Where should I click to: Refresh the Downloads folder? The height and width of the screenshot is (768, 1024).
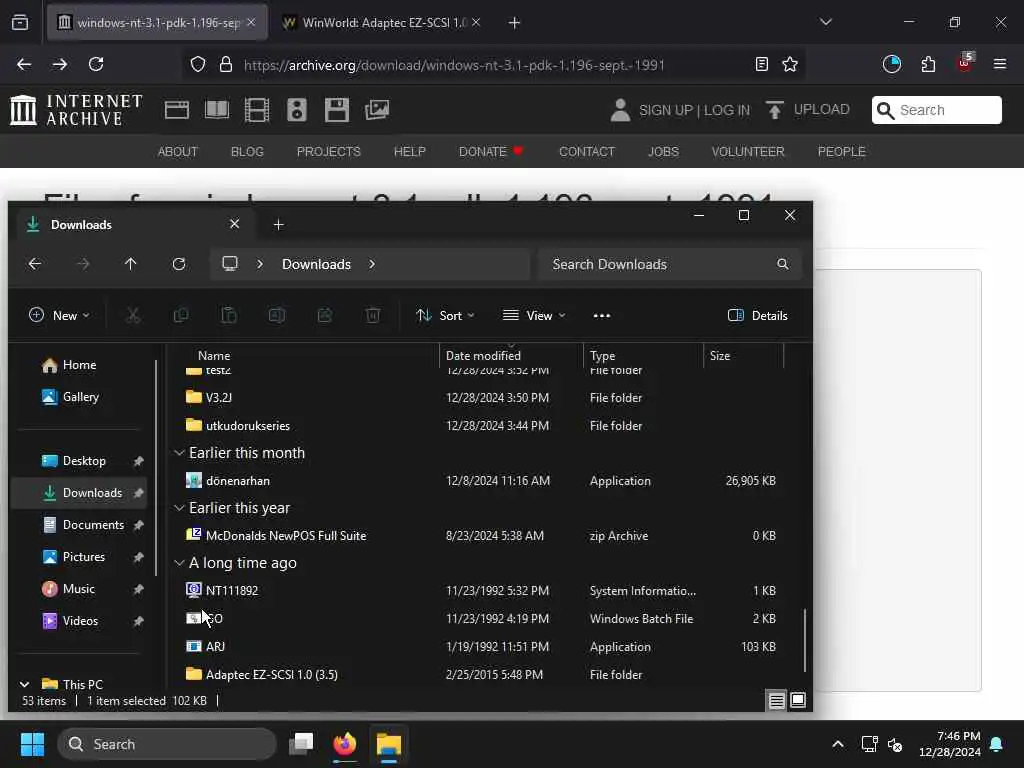[179, 264]
